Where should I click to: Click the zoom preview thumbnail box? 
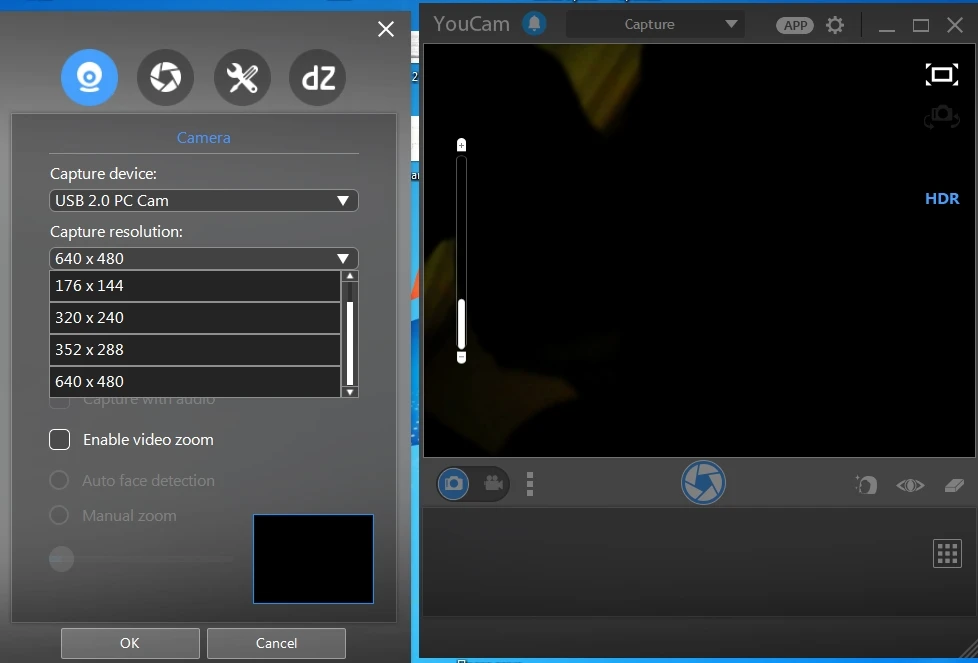pyautogui.click(x=313, y=559)
